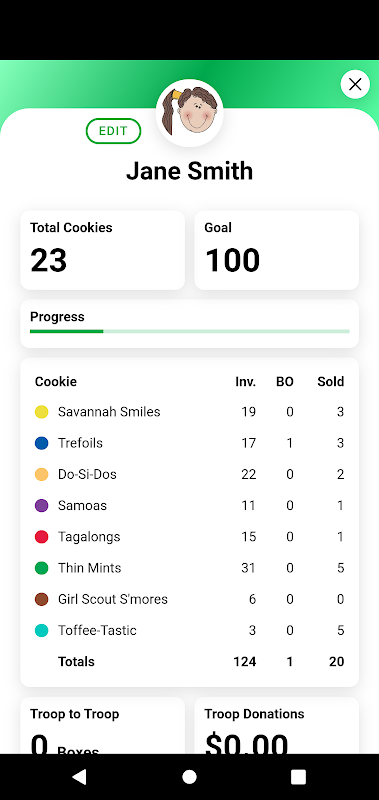Open the Total Cookies card
The width and height of the screenshot is (379, 800).
[x=103, y=250]
